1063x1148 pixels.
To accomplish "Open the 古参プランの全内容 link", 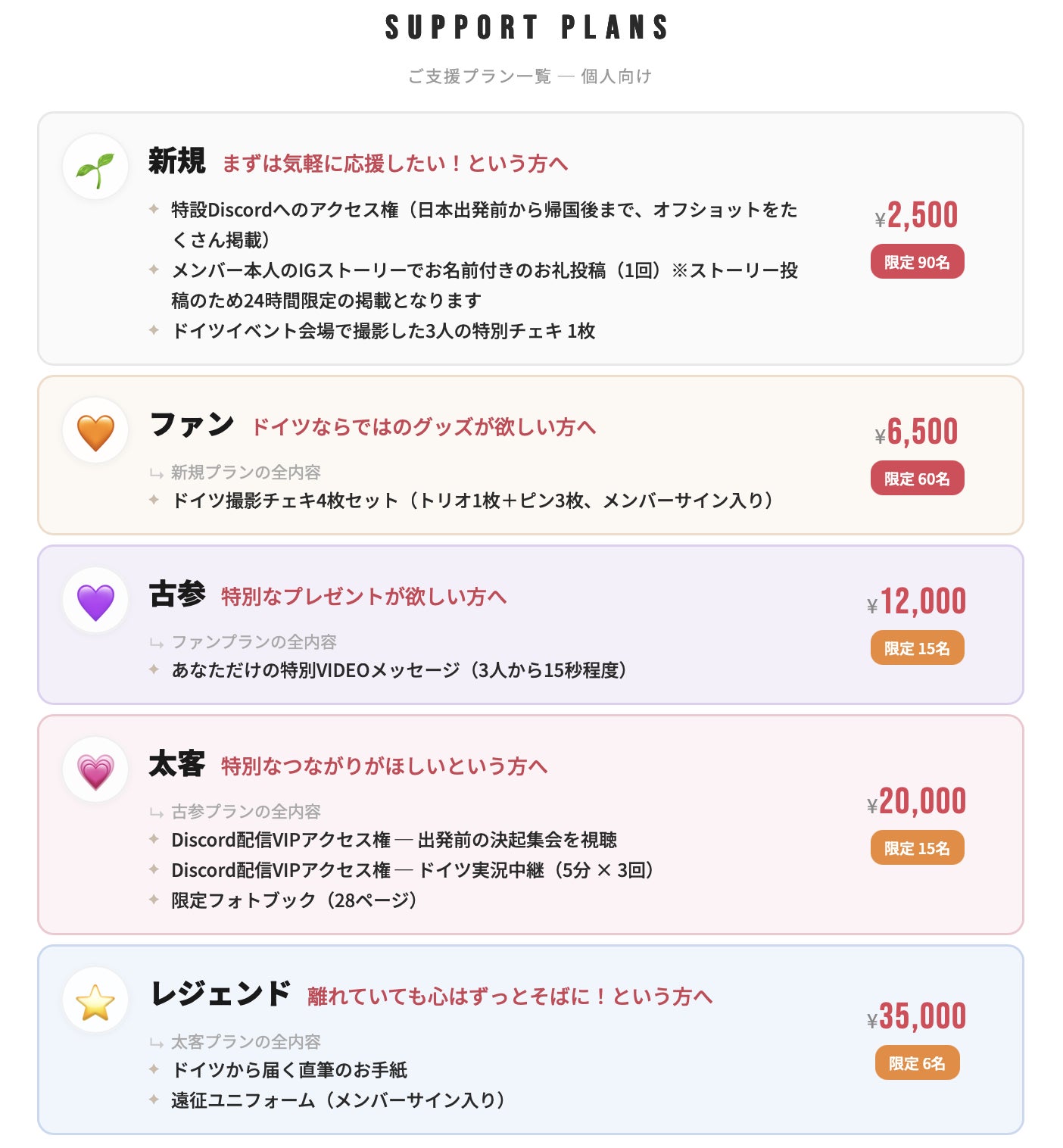I will click(x=246, y=812).
